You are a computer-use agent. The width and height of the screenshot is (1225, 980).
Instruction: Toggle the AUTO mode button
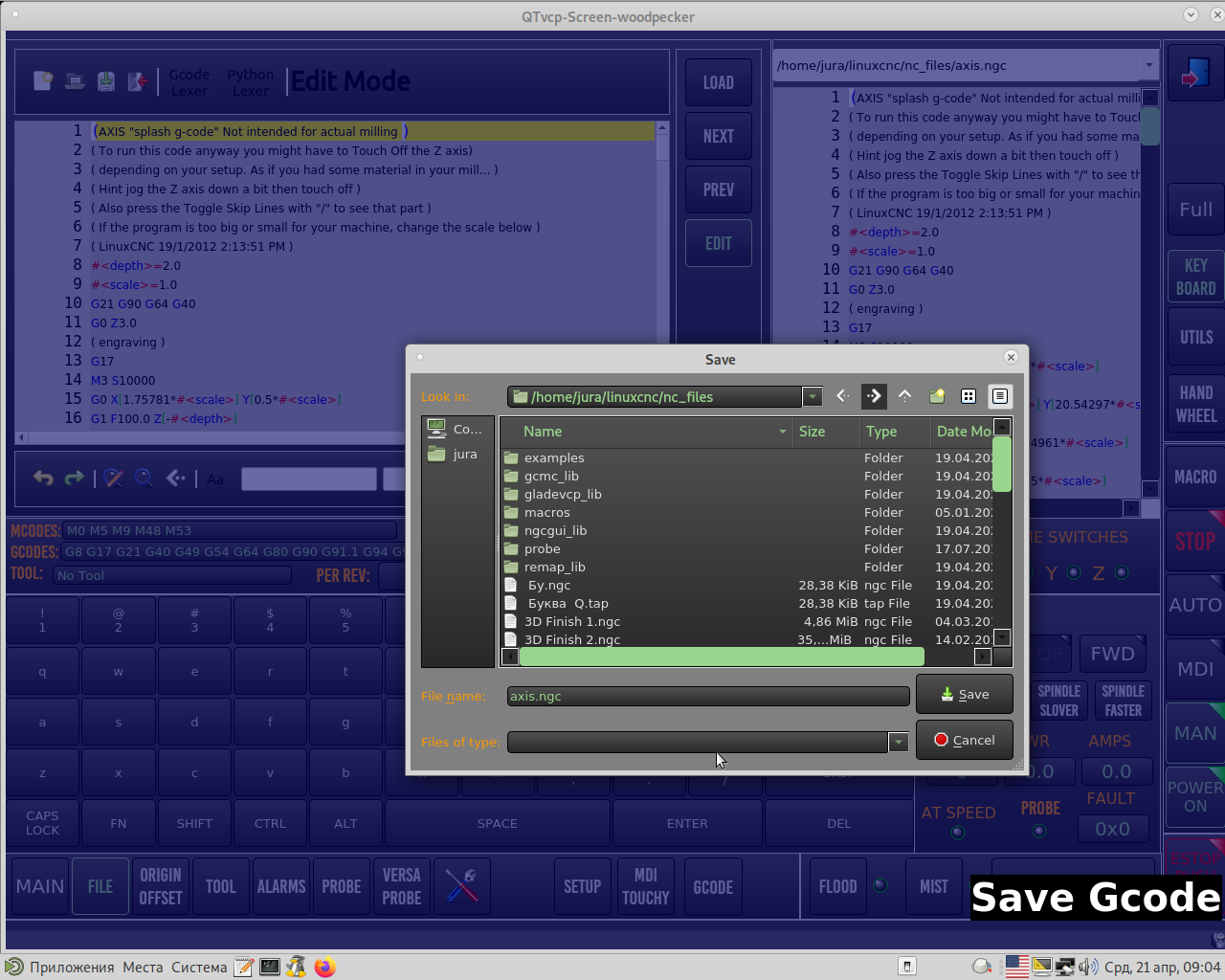tap(1195, 605)
